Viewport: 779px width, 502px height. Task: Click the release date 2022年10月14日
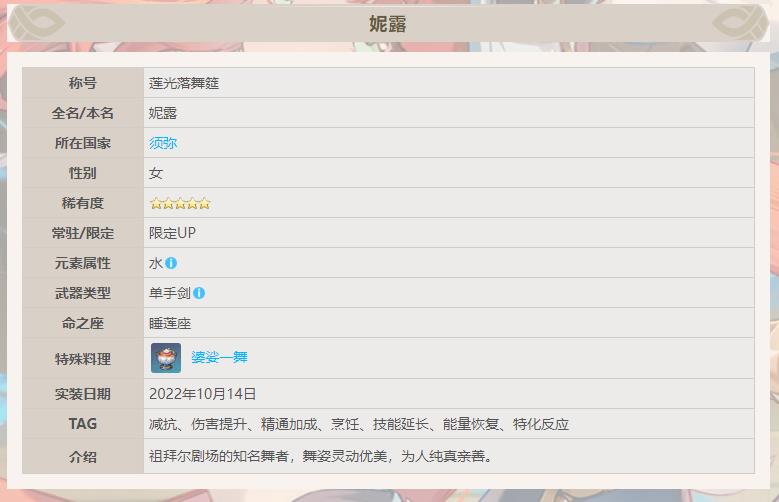[x=203, y=394]
